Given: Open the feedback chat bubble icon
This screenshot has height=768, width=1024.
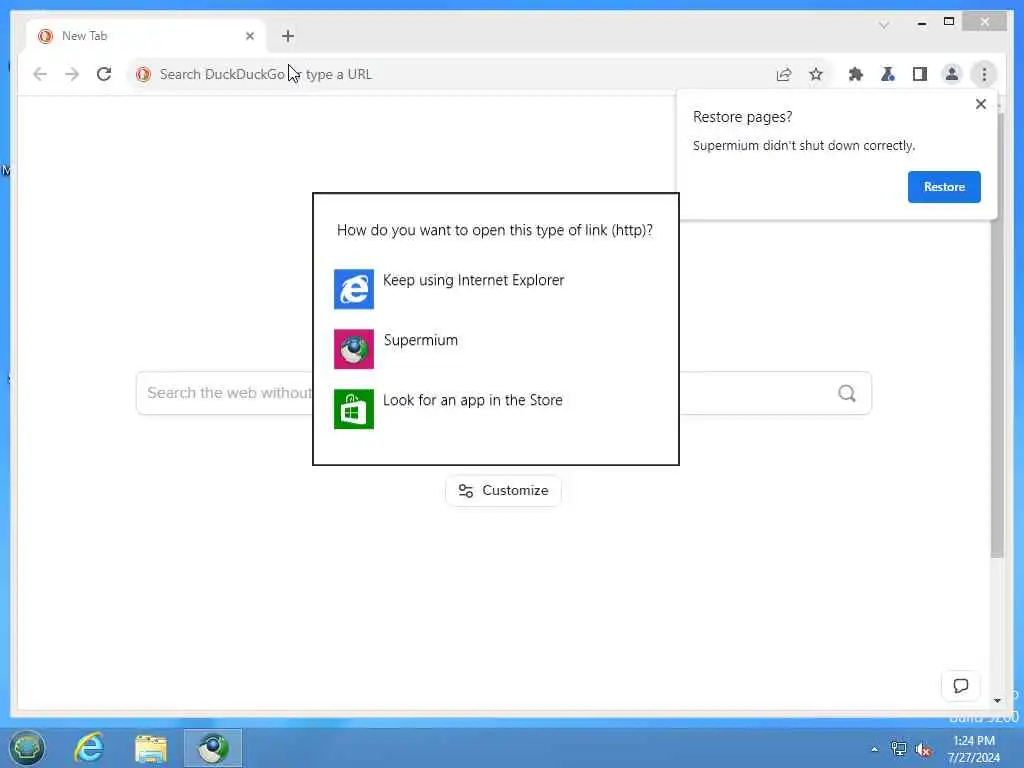Looking at the screenshot, I should pyautogui.click(x=960, y=686).
